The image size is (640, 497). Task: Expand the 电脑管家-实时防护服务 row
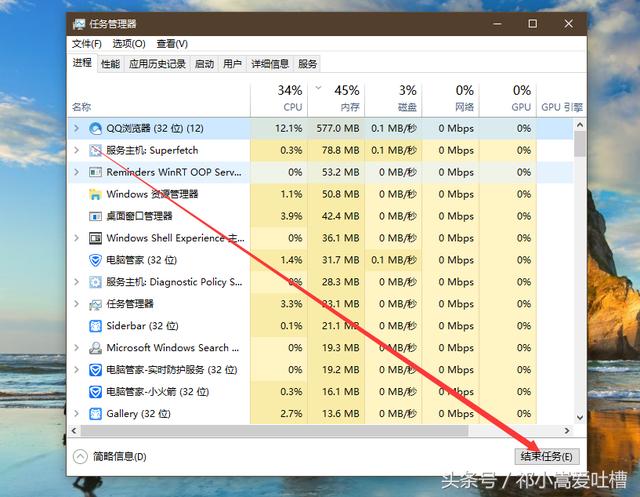click(76, 370)
